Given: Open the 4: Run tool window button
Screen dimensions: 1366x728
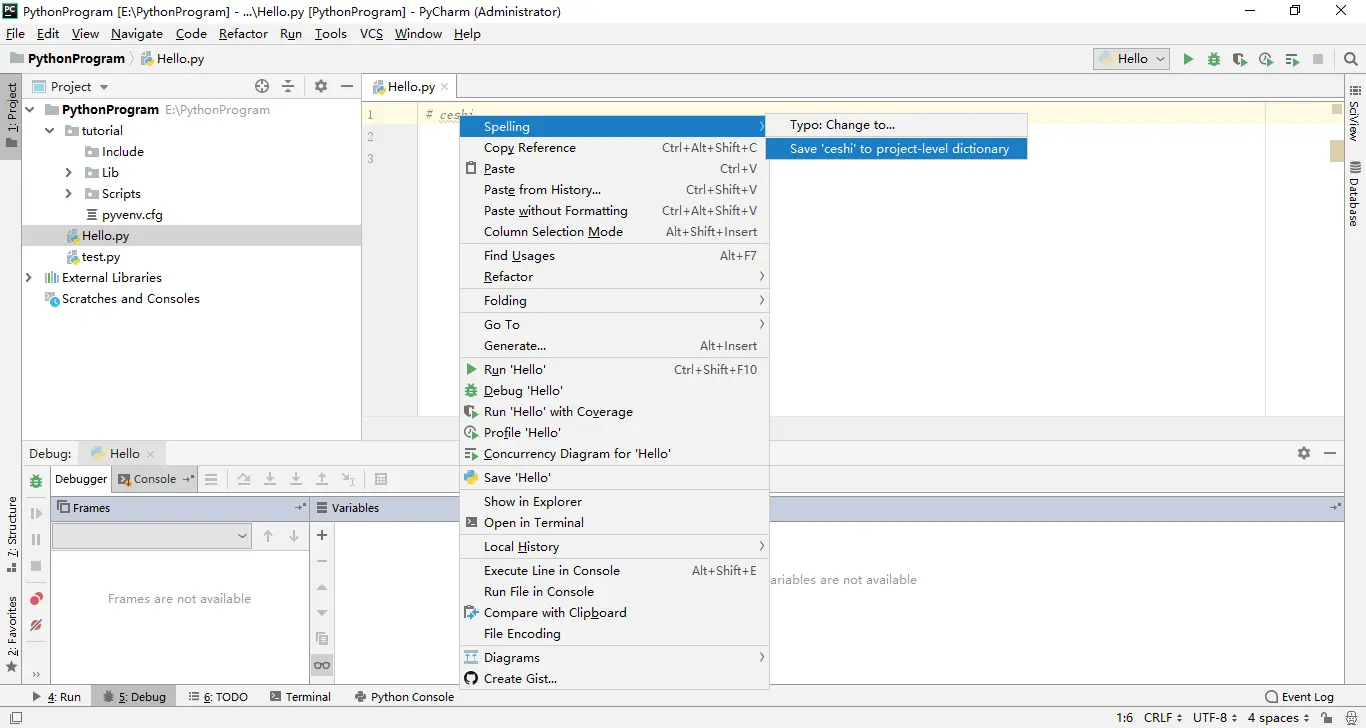Looking at the screenshot, I should tap(57, 697).
